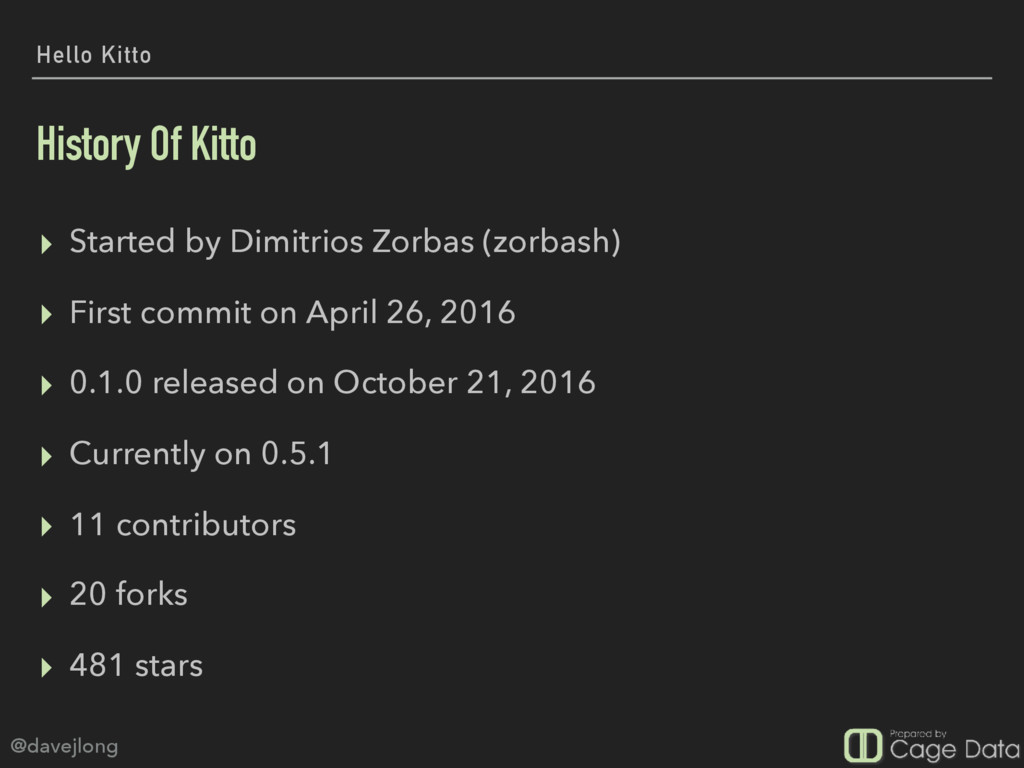Click the 'Currently on 0.5.1' text
Image resolution: width=1024 pixels, height=768 pixels.
tap(200, 454)
